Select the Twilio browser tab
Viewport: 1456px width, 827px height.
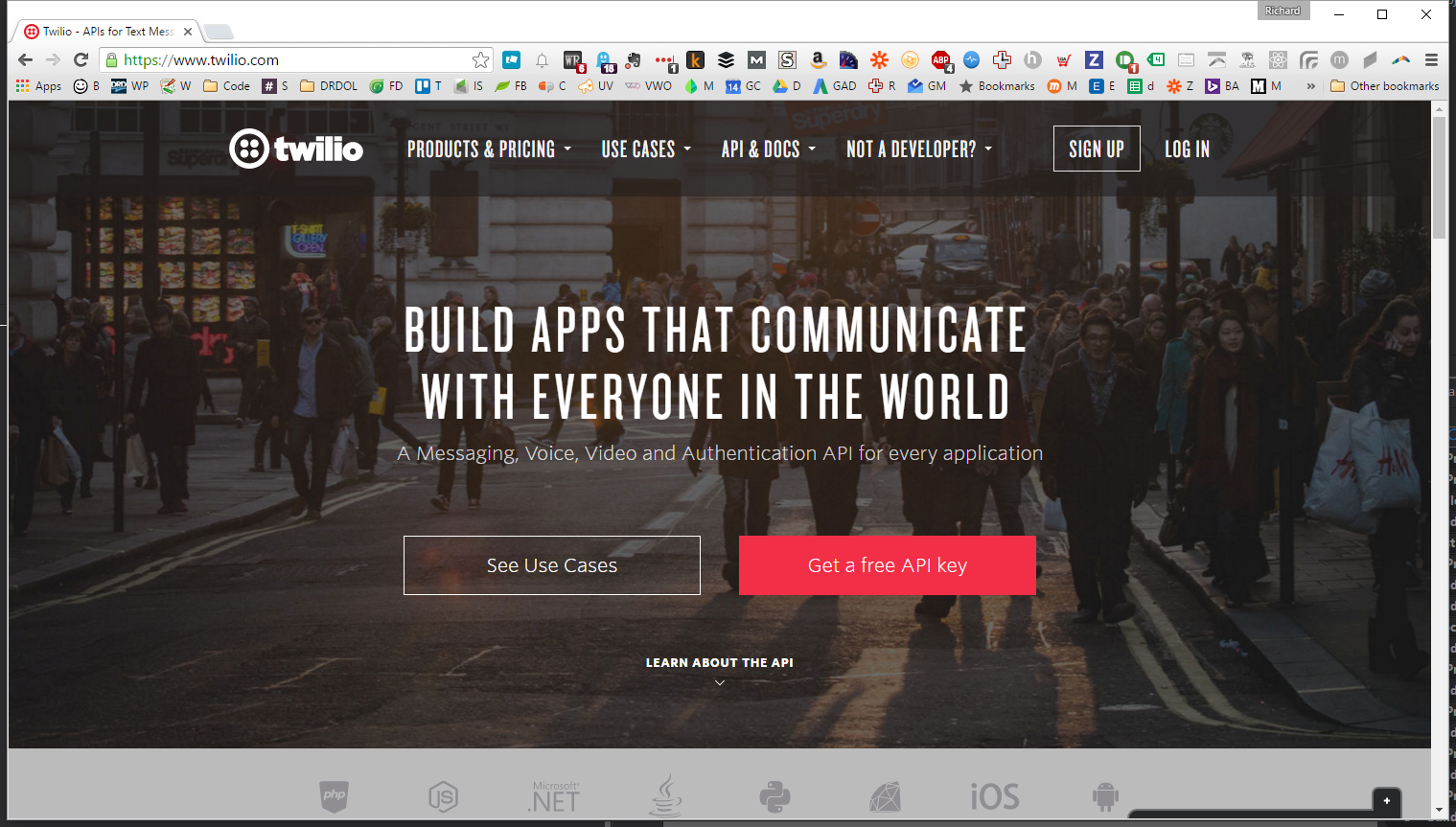(107, 32)
